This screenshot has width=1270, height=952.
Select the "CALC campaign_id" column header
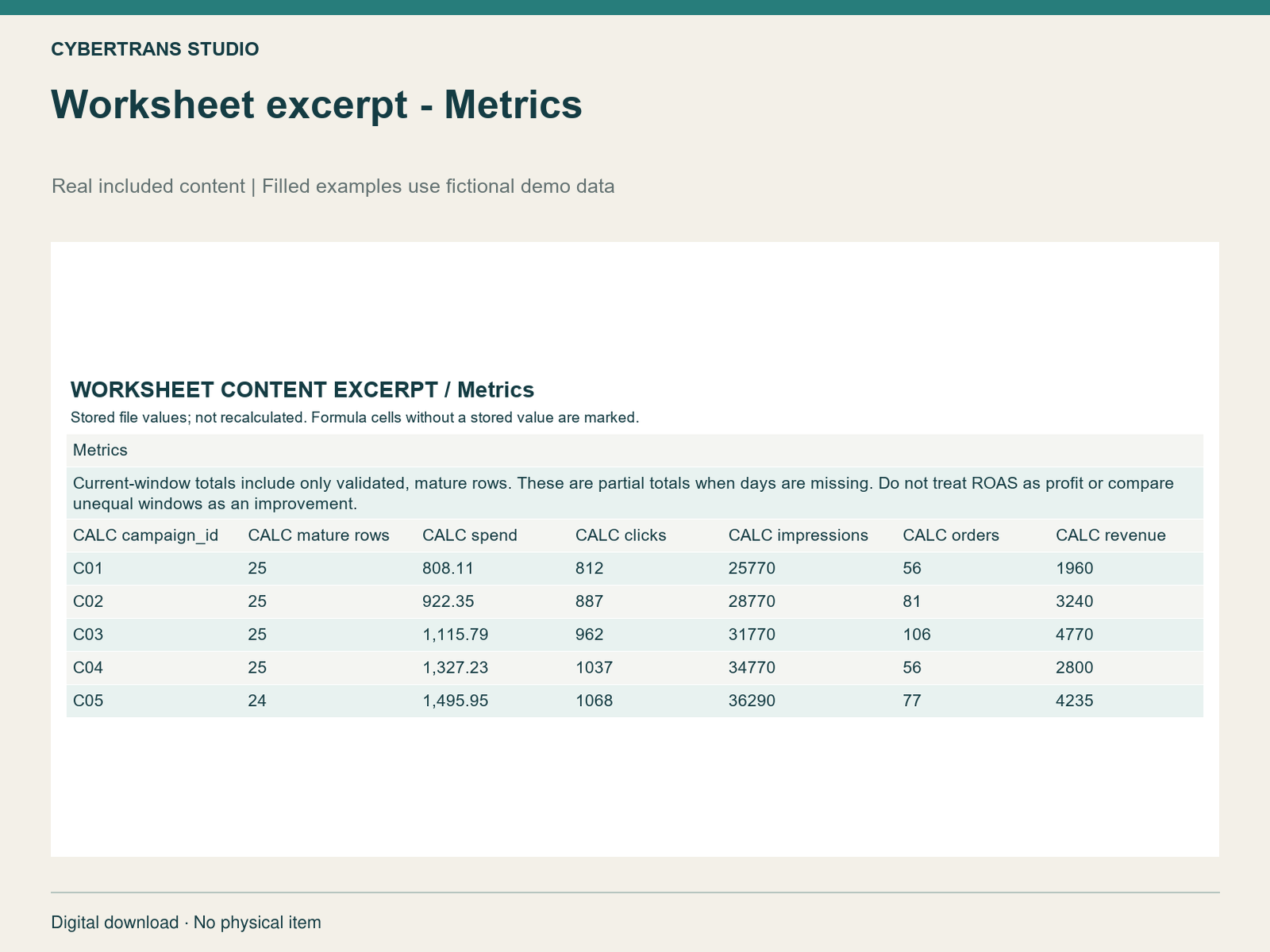tap(145, 535)
